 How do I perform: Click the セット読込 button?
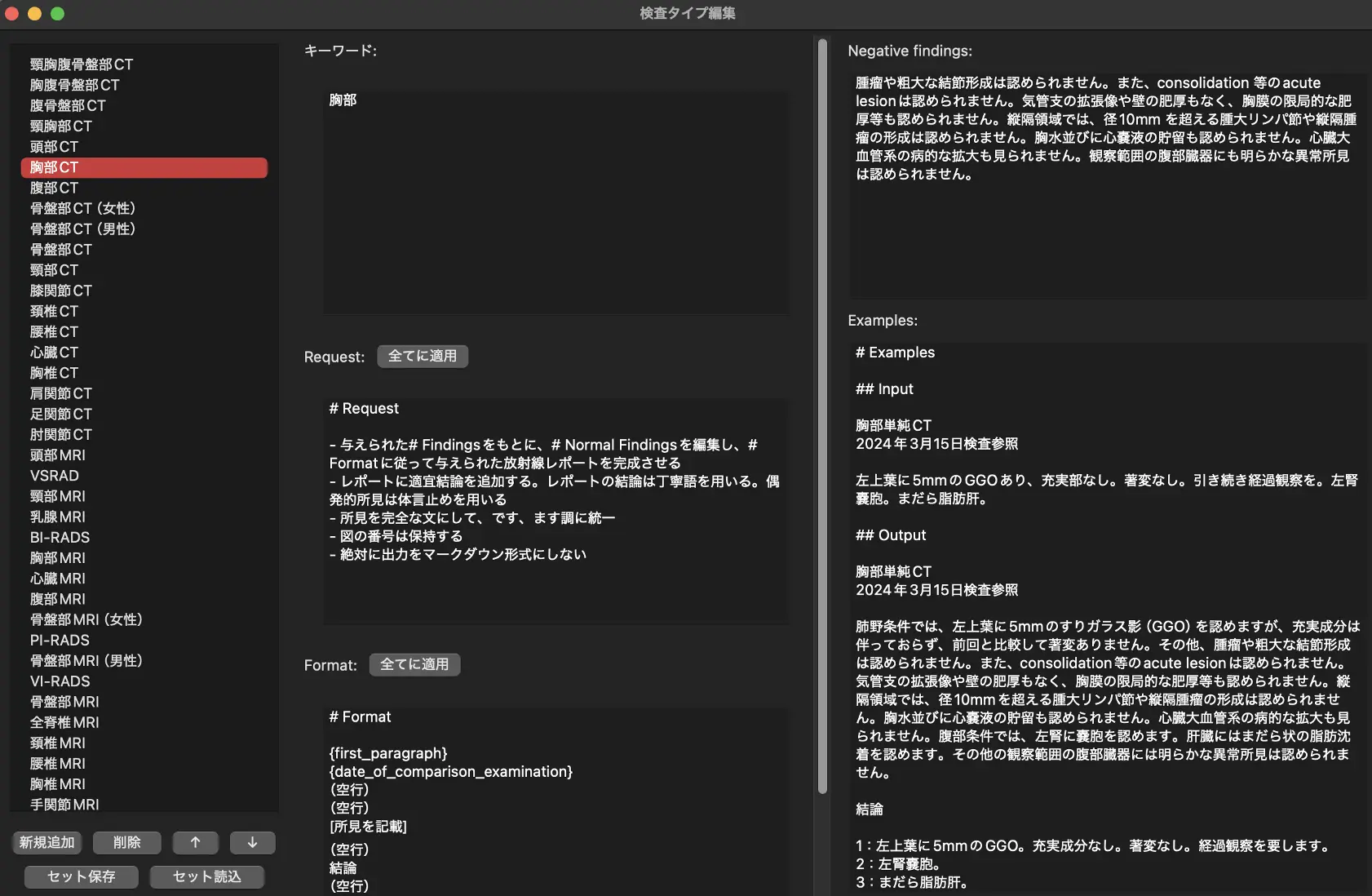tap(206, 876)
